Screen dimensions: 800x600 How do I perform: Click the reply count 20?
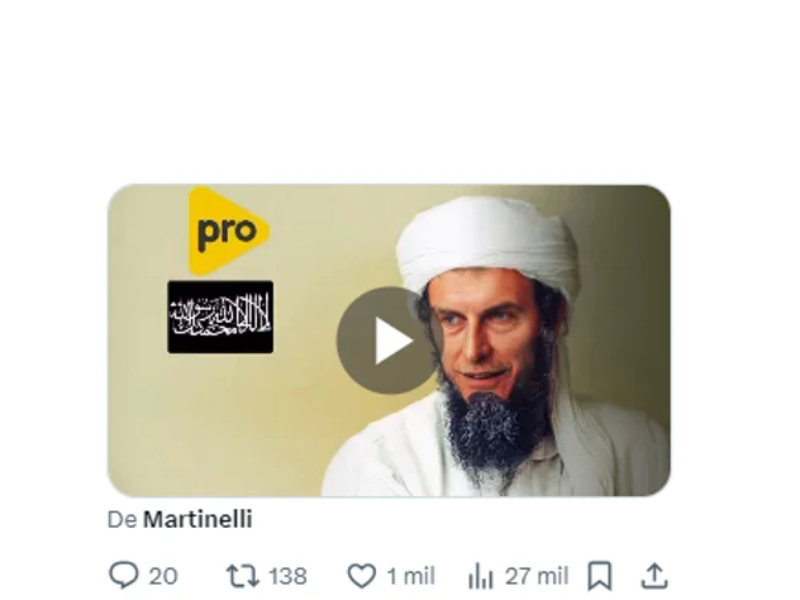[163, 576]
